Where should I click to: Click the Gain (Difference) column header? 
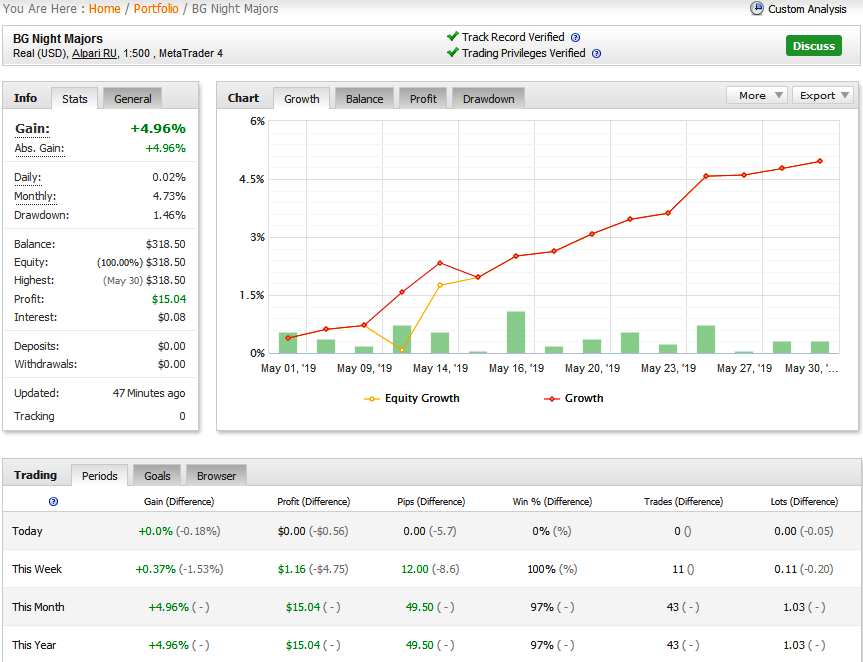click(179, 501)
